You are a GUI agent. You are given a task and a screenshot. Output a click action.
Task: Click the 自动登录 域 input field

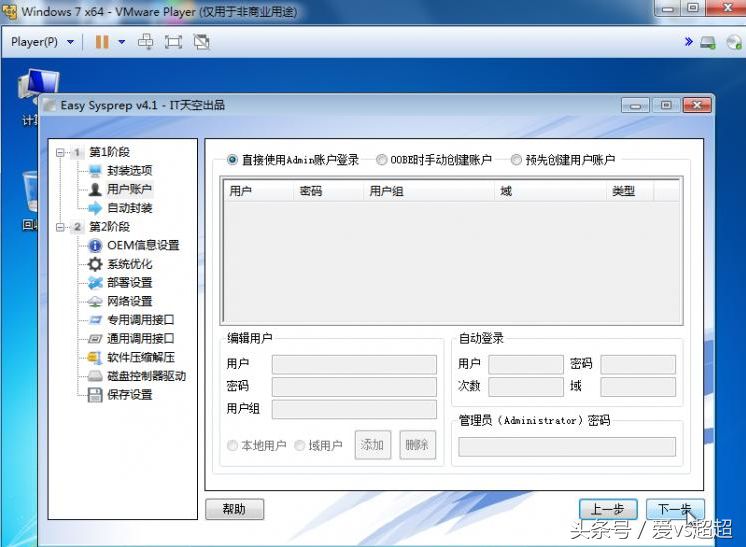pyautogui.click(x=638, y=387)
